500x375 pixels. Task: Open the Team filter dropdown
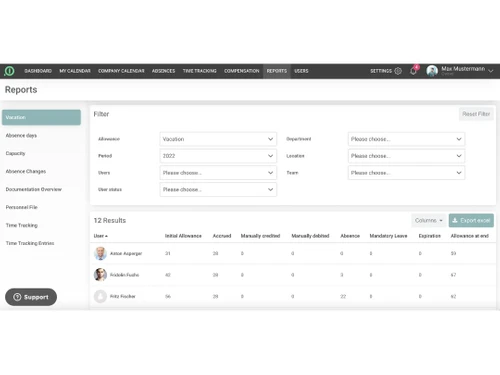406,173
